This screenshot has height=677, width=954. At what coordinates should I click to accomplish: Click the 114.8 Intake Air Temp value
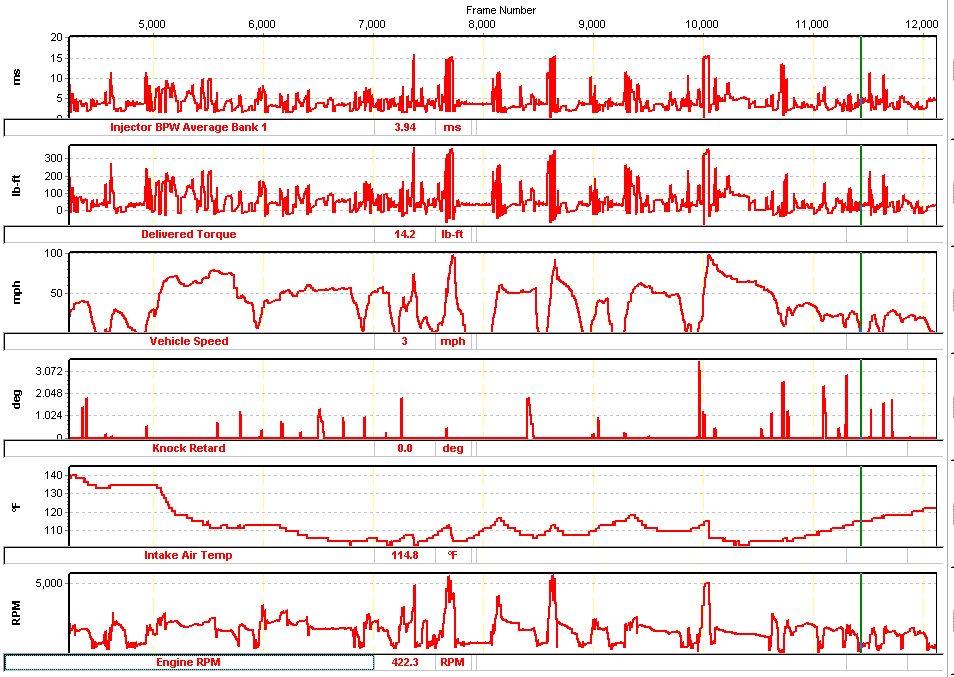pyautogui.click(x=404, y=555)
